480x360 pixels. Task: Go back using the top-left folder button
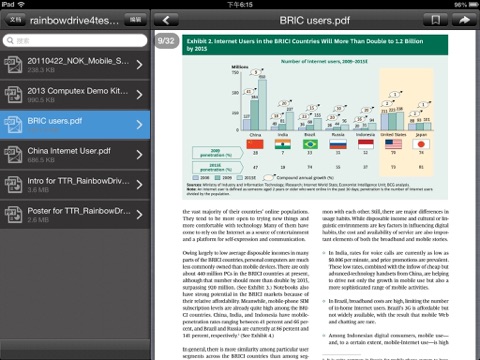pos(15,20)
